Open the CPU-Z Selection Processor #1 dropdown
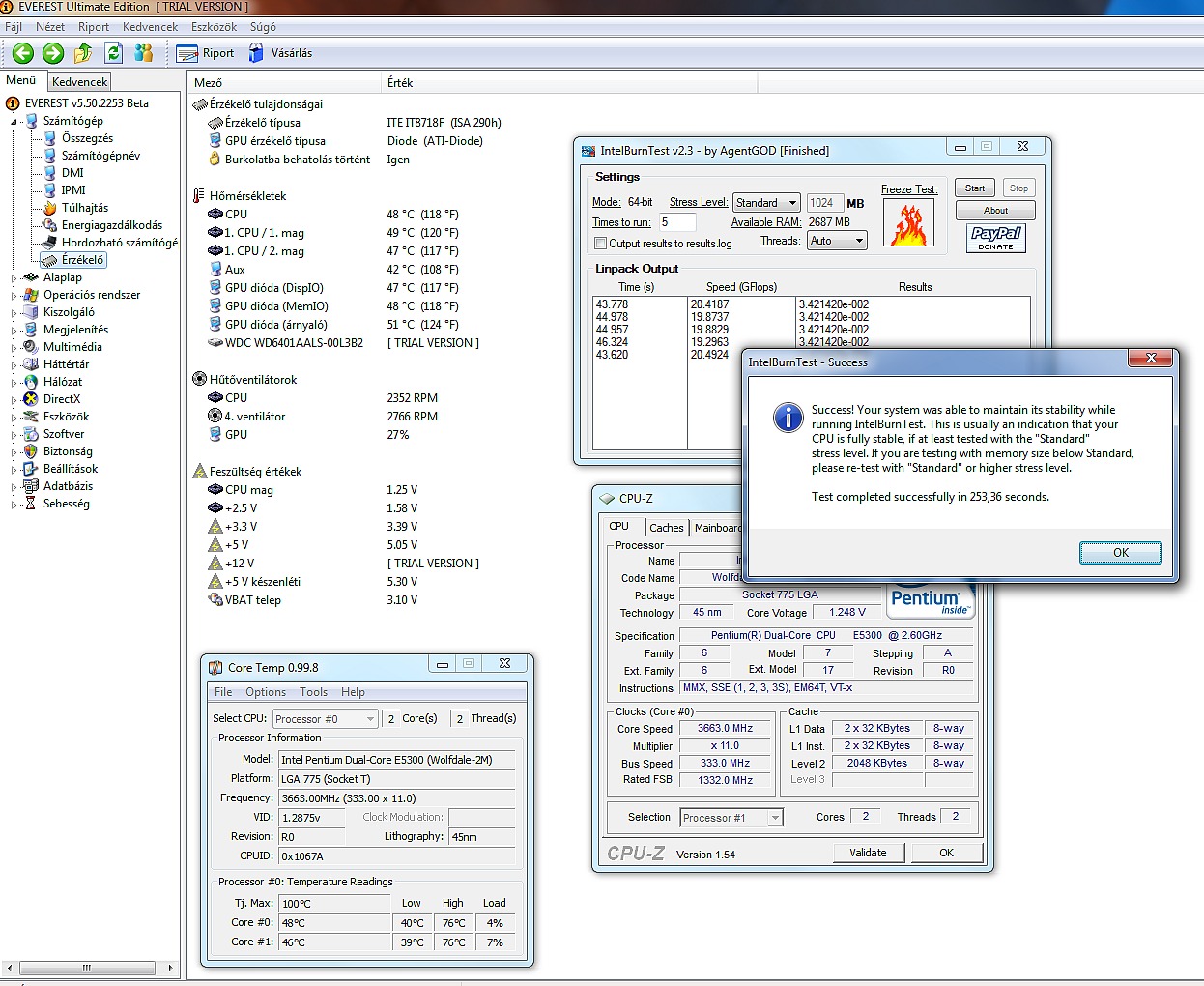This screenshot has height=986, width=1204. pos(731,818)
